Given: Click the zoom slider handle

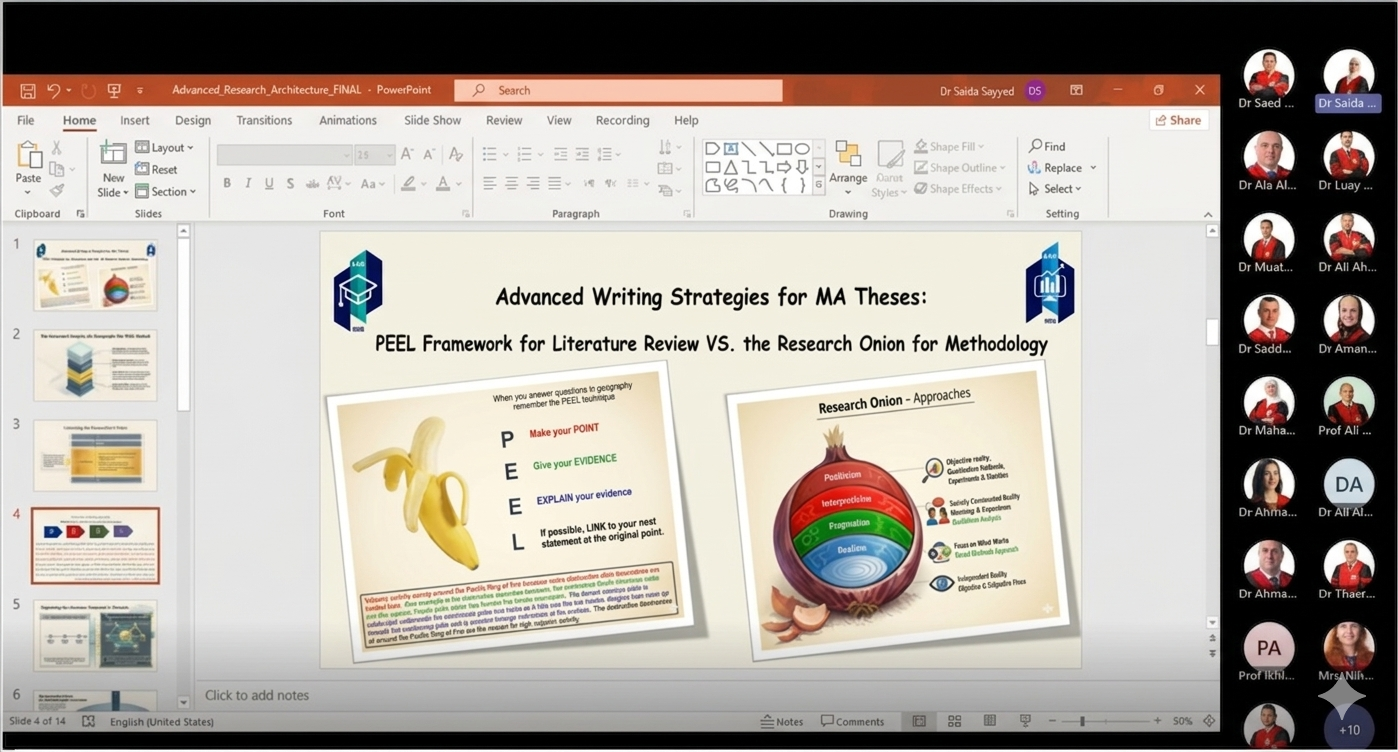Looking at the screenshot, I should click(1082, 721).
